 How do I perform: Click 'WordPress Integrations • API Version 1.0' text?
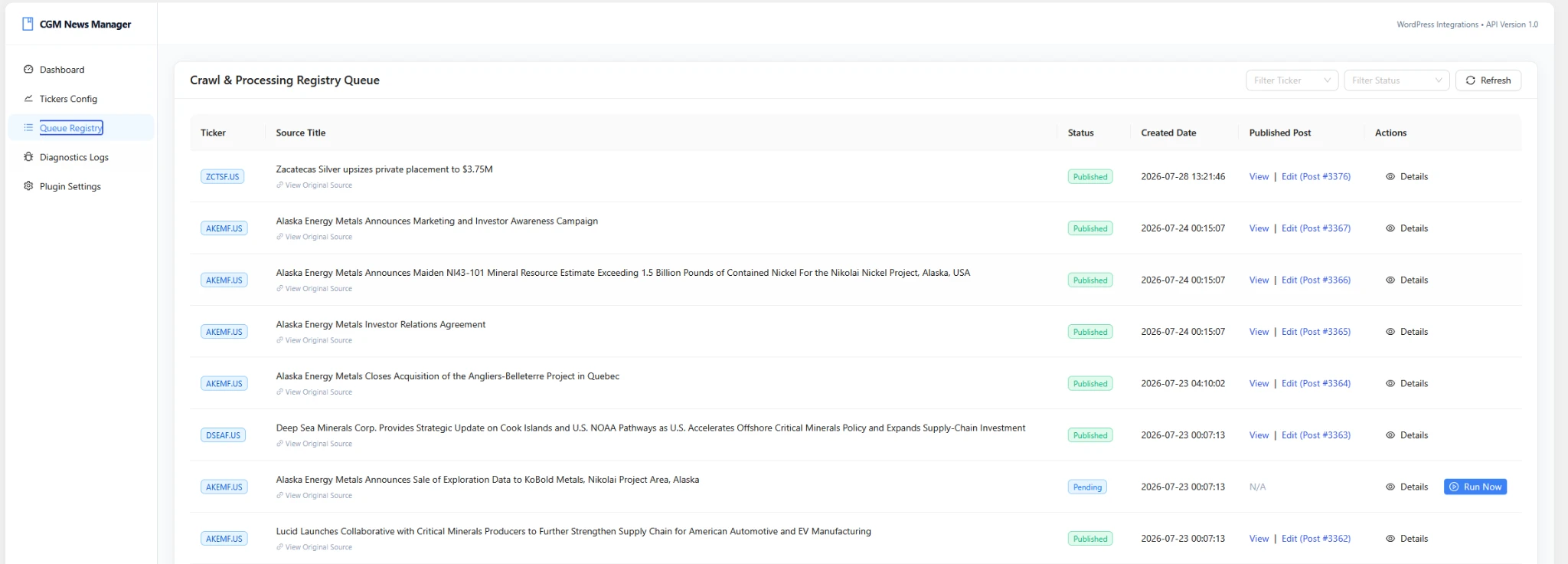point(1467,25)
